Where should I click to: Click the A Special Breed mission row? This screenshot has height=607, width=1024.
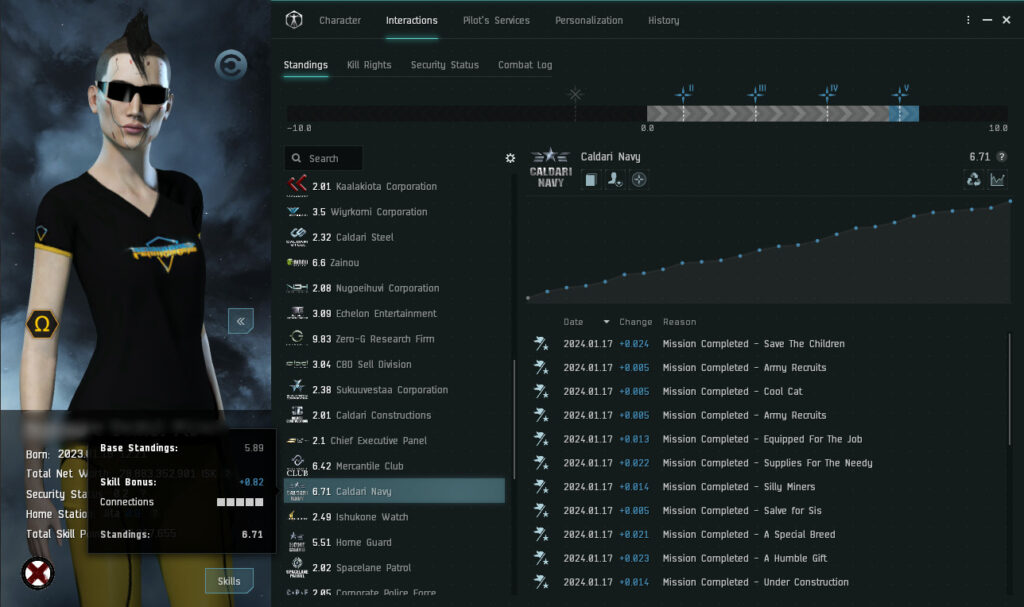point(768,534)
